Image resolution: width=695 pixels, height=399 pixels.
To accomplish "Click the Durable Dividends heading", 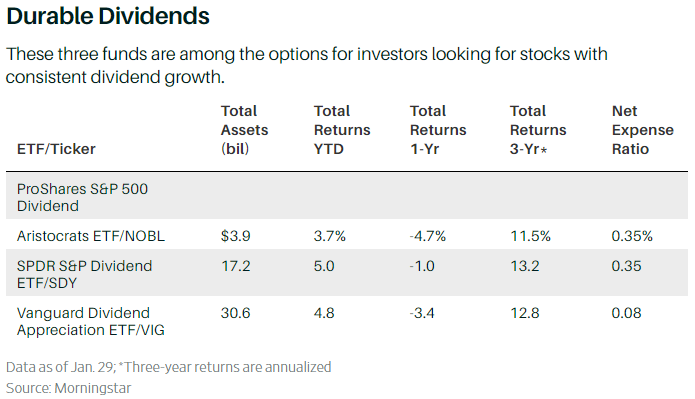I will (x=108, y=16).
